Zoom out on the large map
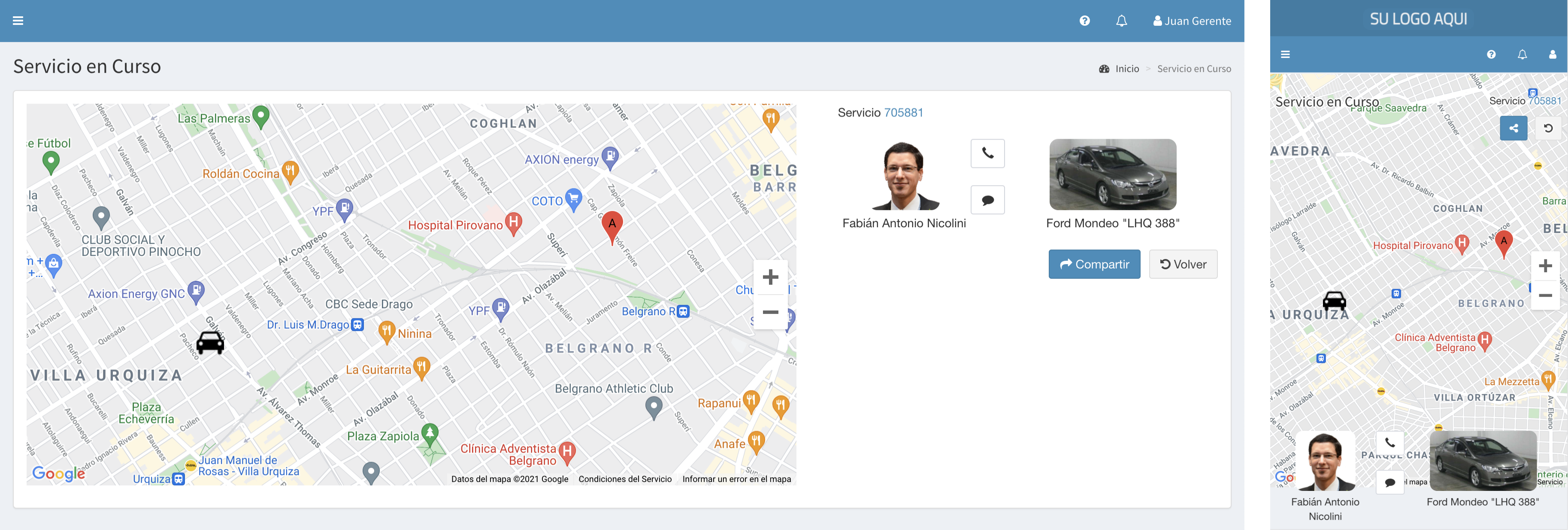Viewport: 1568px width, 530px height. (x=770, y=312)
